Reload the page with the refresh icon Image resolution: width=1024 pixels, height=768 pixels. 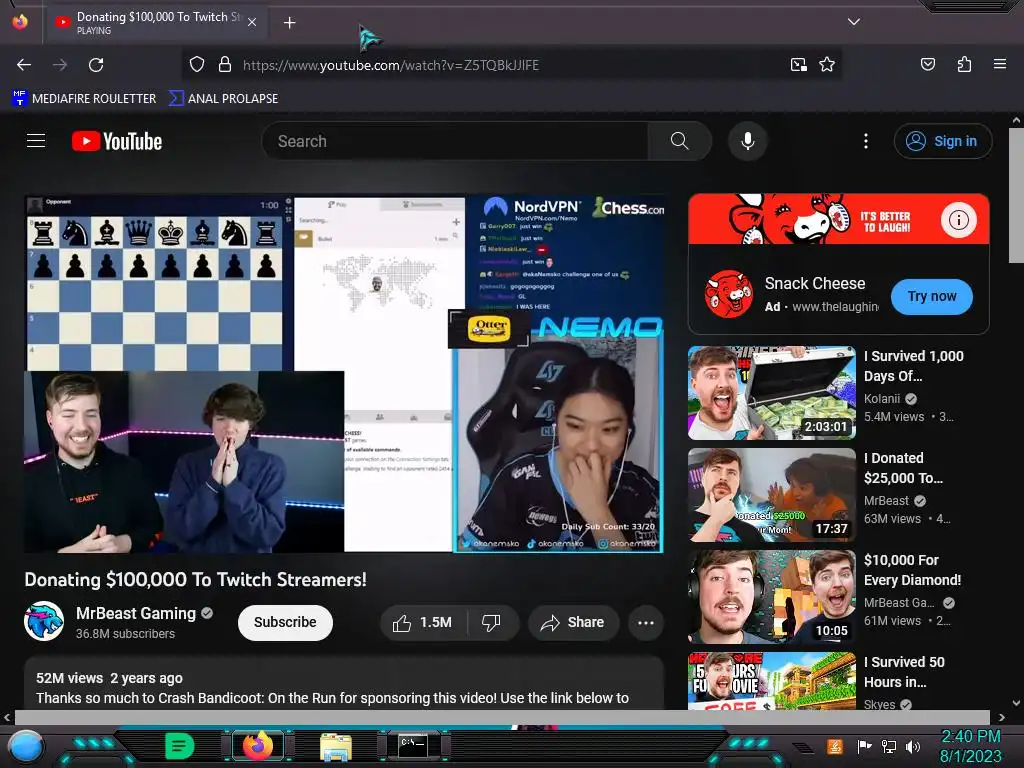coord(96,65)
